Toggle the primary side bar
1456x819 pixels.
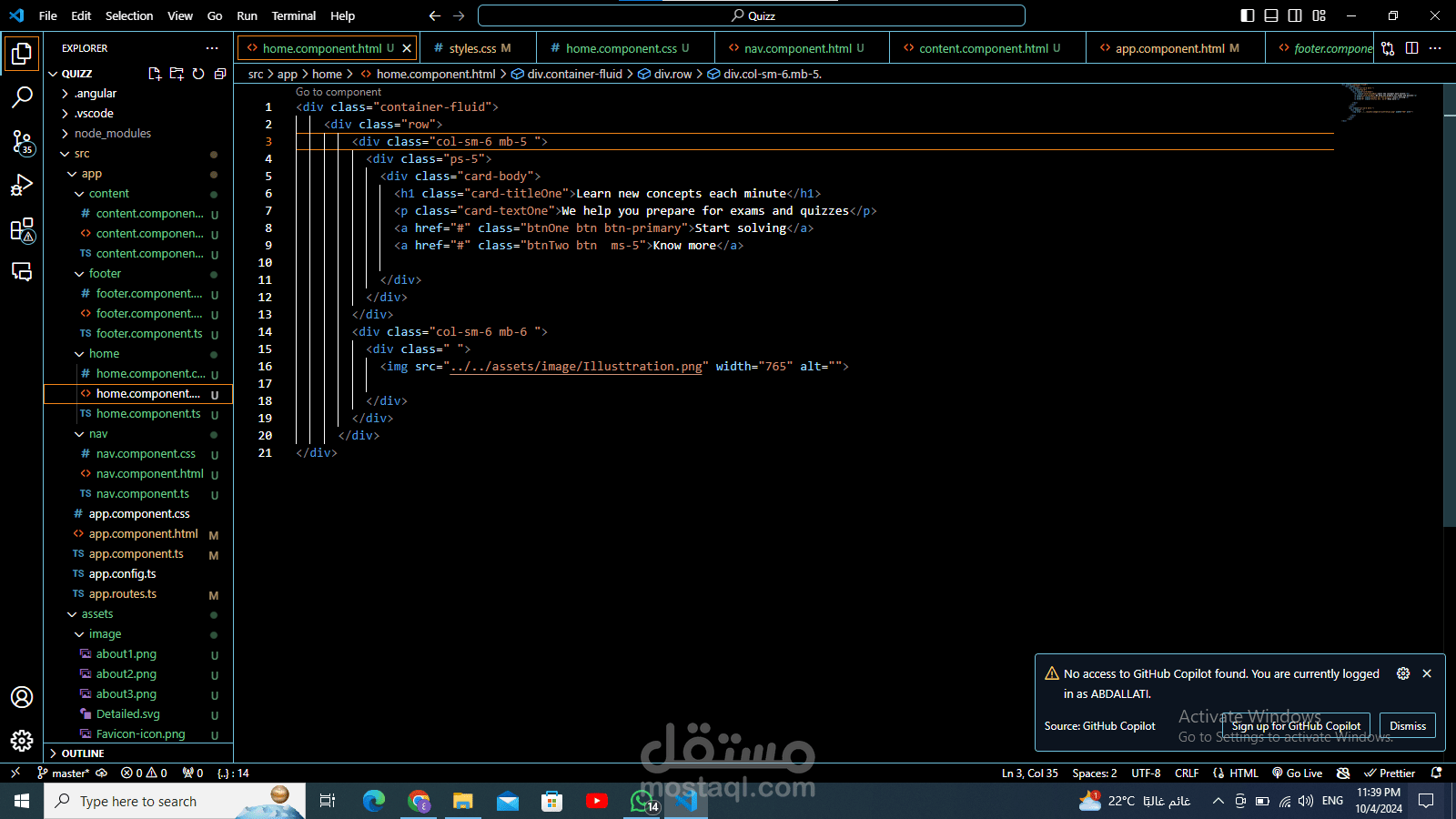(x=1248, y=15)
